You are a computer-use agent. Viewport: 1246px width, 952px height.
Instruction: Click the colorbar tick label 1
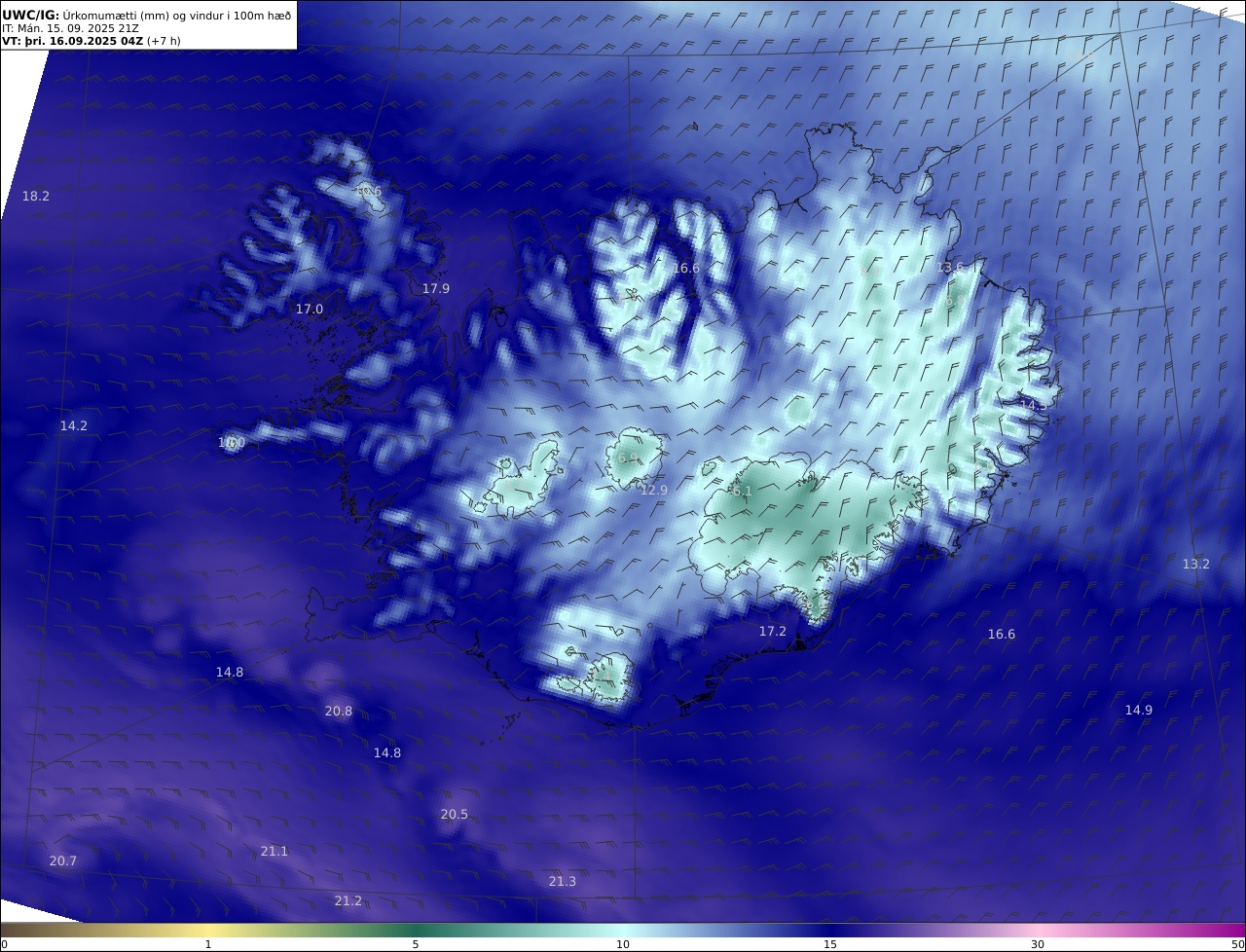(x=208, y=944)
